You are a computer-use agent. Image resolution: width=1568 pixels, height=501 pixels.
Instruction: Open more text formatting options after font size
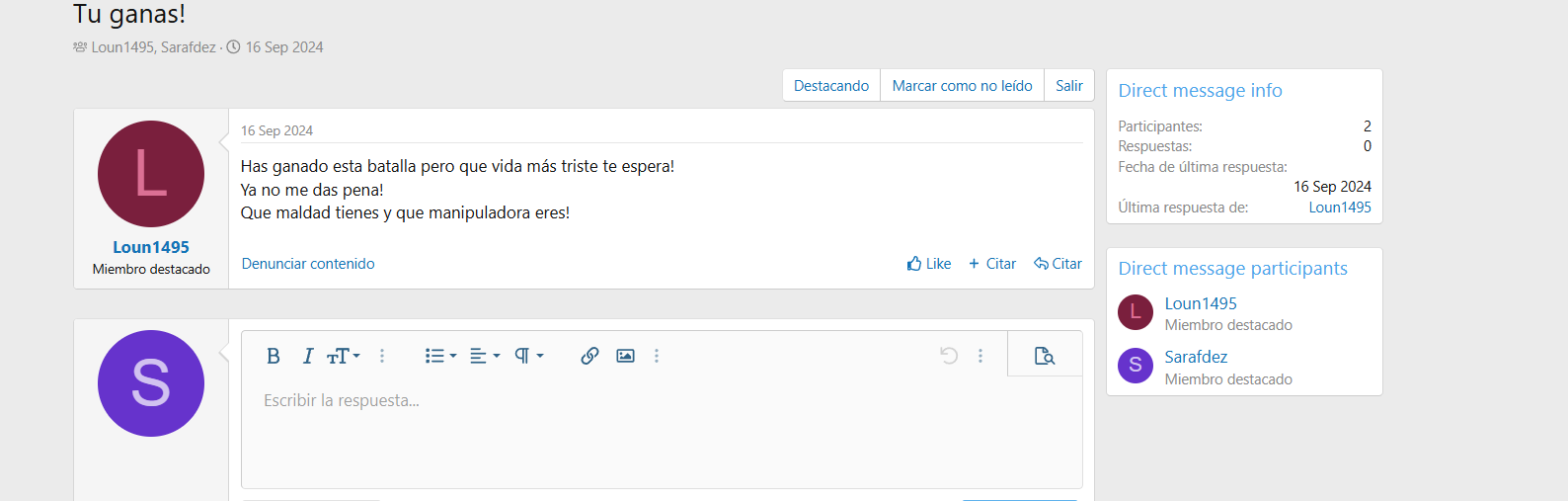point(382,356)
